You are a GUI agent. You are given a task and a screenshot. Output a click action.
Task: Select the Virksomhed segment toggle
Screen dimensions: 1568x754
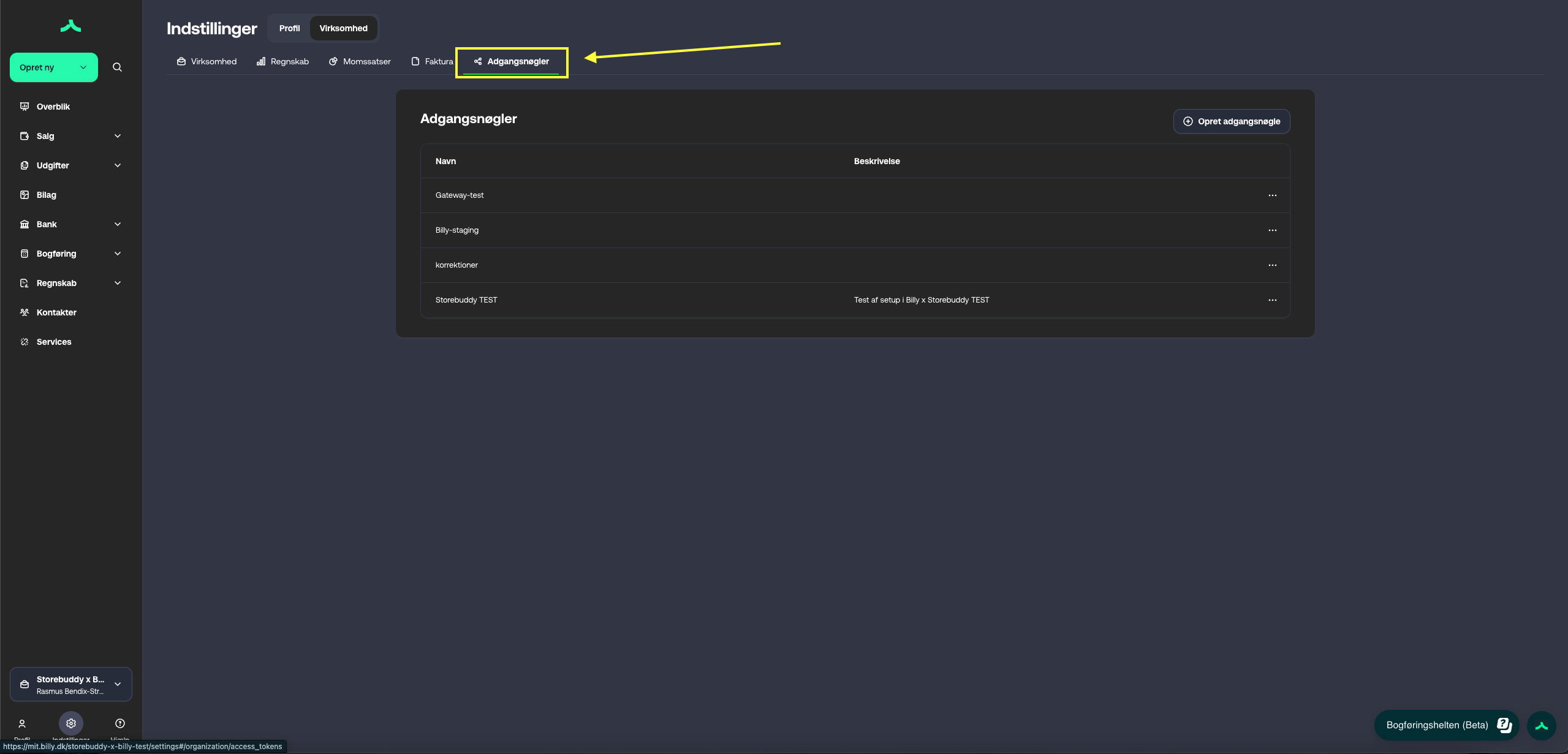(343, 28)
